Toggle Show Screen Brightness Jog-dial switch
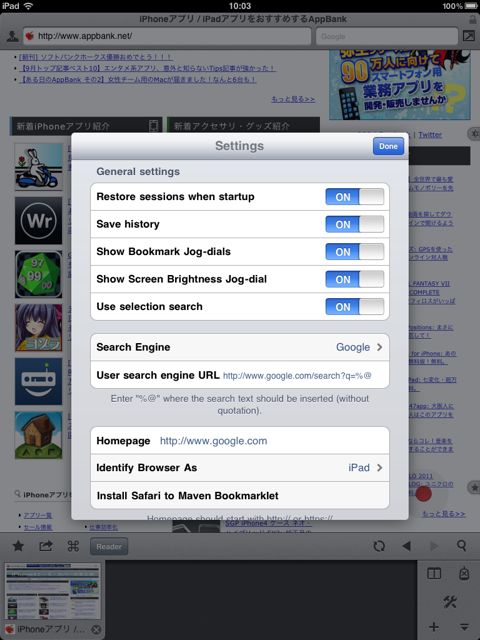This screenshot has height=640, width=480. click(355, 279)
